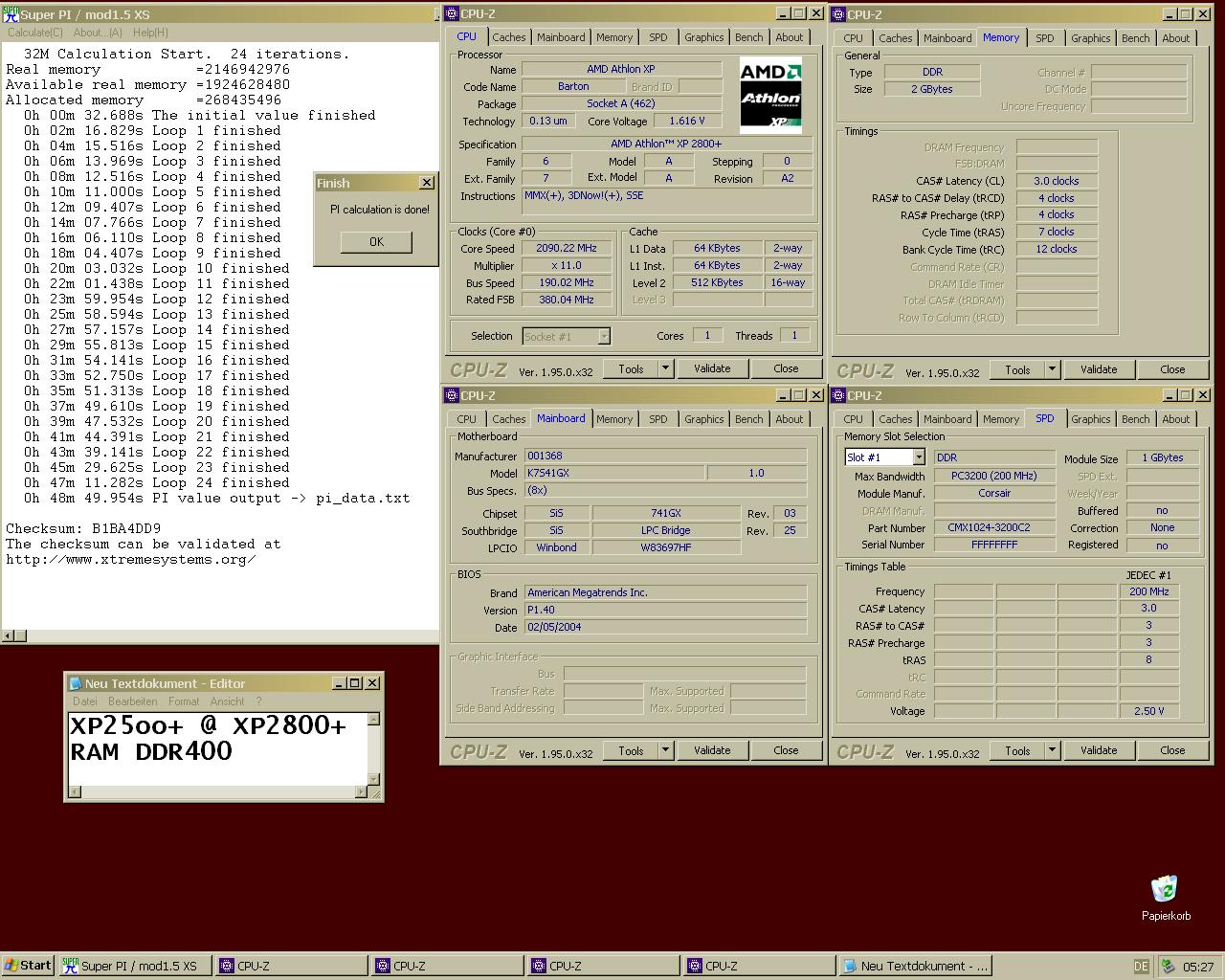Click the Code Name Barton field
Image resolution: width=1225 pixels, height=980 pixels.
(573, 86)
